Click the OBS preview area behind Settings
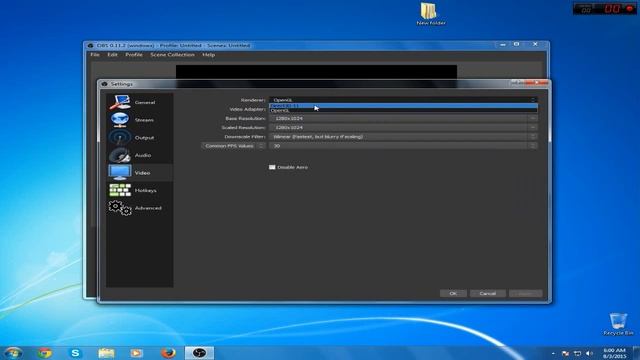 (316, 71)
